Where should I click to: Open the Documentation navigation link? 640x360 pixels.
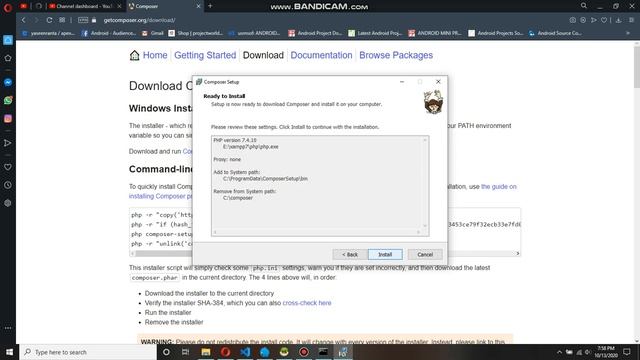(321, 55)
